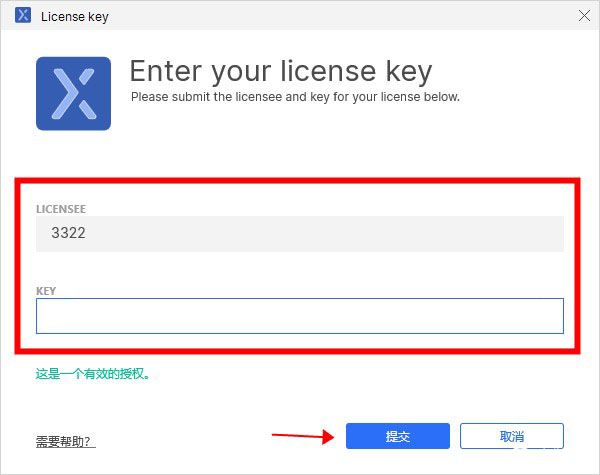
Task: Submit the license with the 提交 button
Action: pos(398,436)
